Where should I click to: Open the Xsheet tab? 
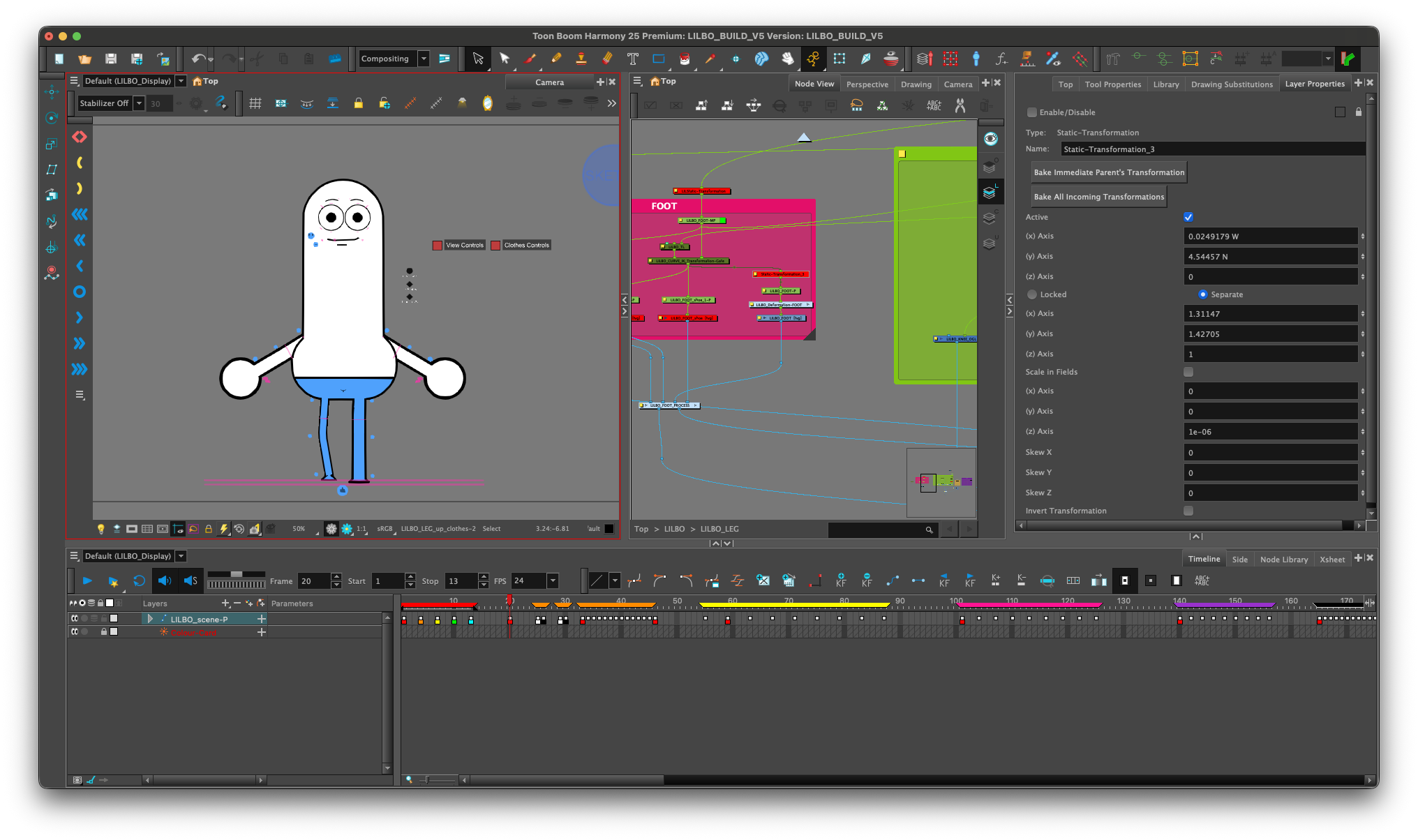coord(1331,560)
